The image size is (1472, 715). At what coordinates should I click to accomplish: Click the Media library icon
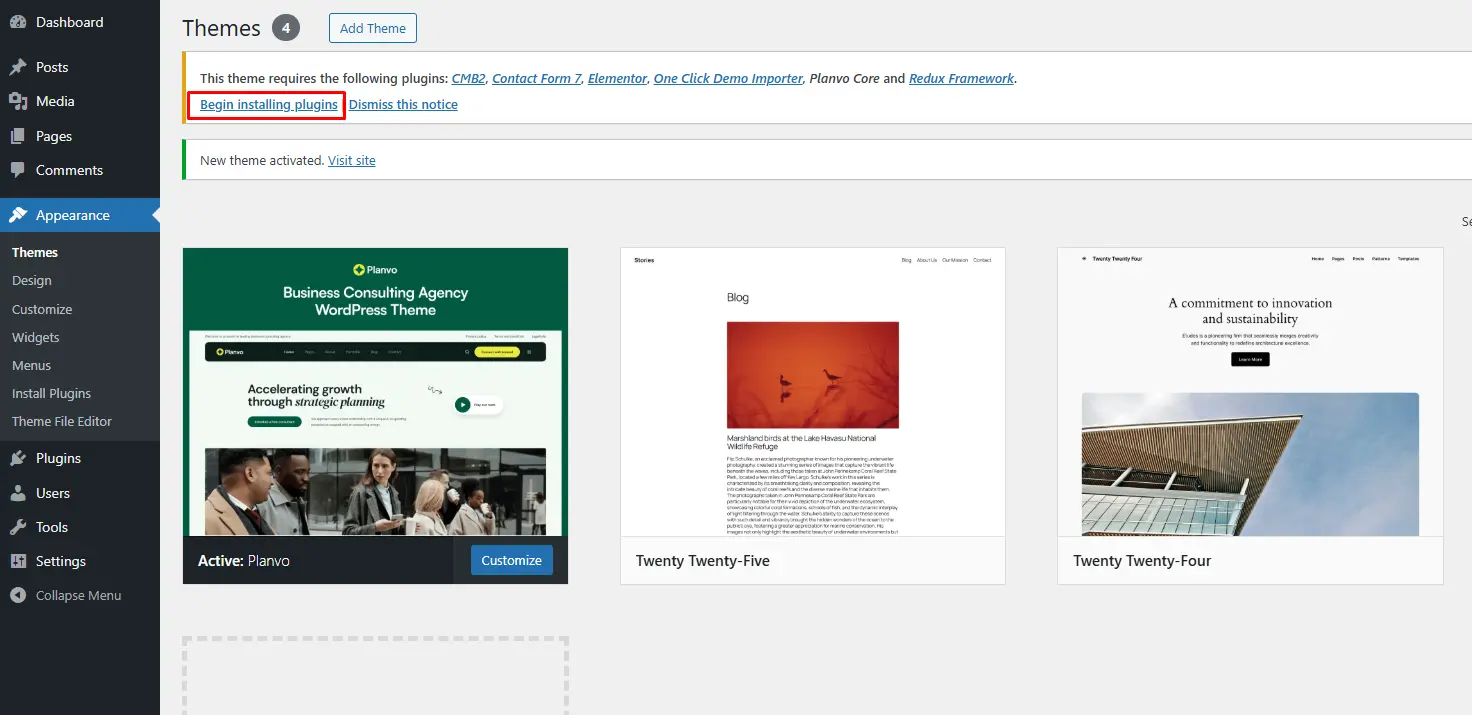[18, 101]
